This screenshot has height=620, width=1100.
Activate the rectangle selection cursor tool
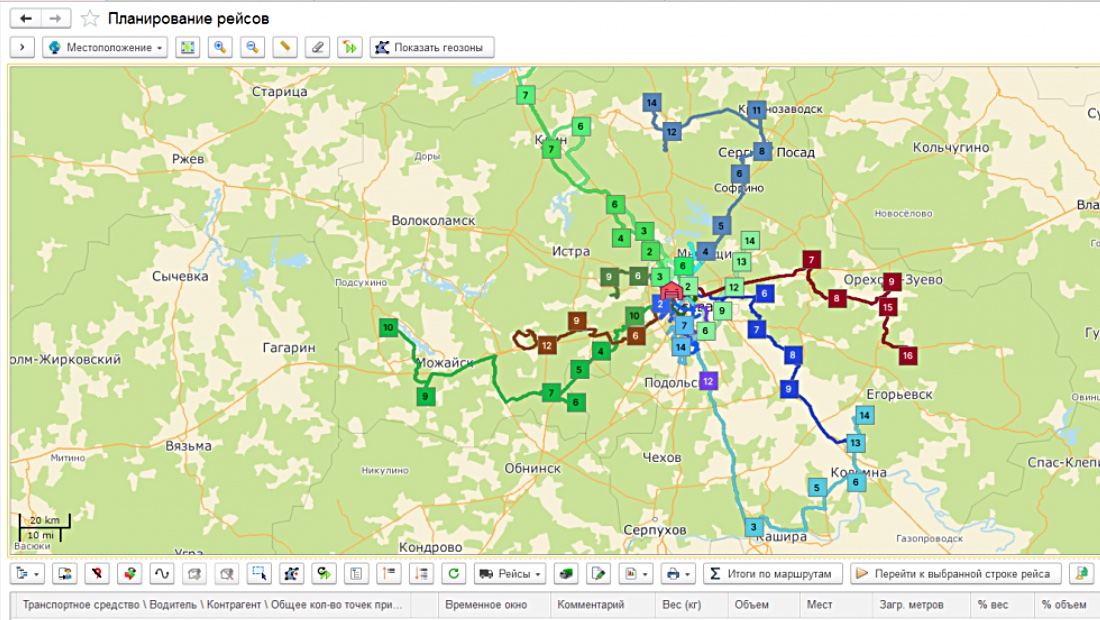(x=259, y=574)
